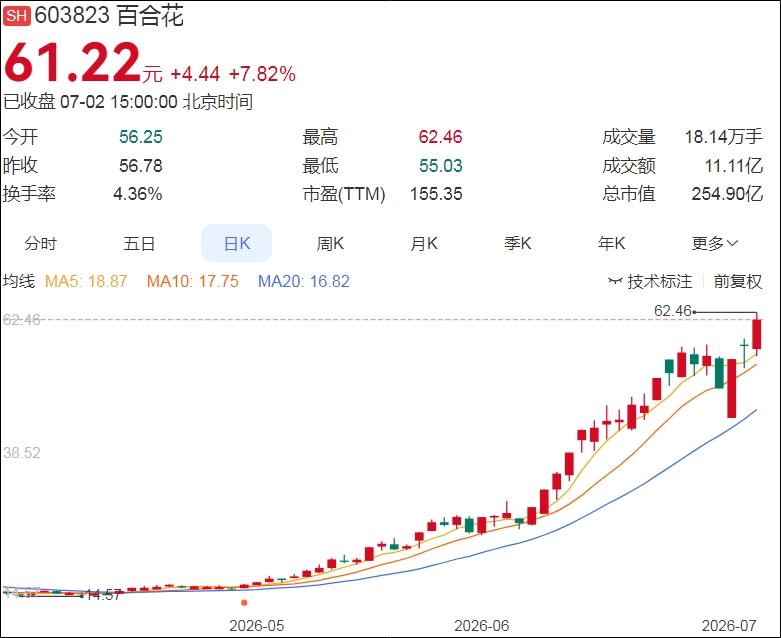Click the latest red candlestick at 62.46 high

click(x=757, y=334)
